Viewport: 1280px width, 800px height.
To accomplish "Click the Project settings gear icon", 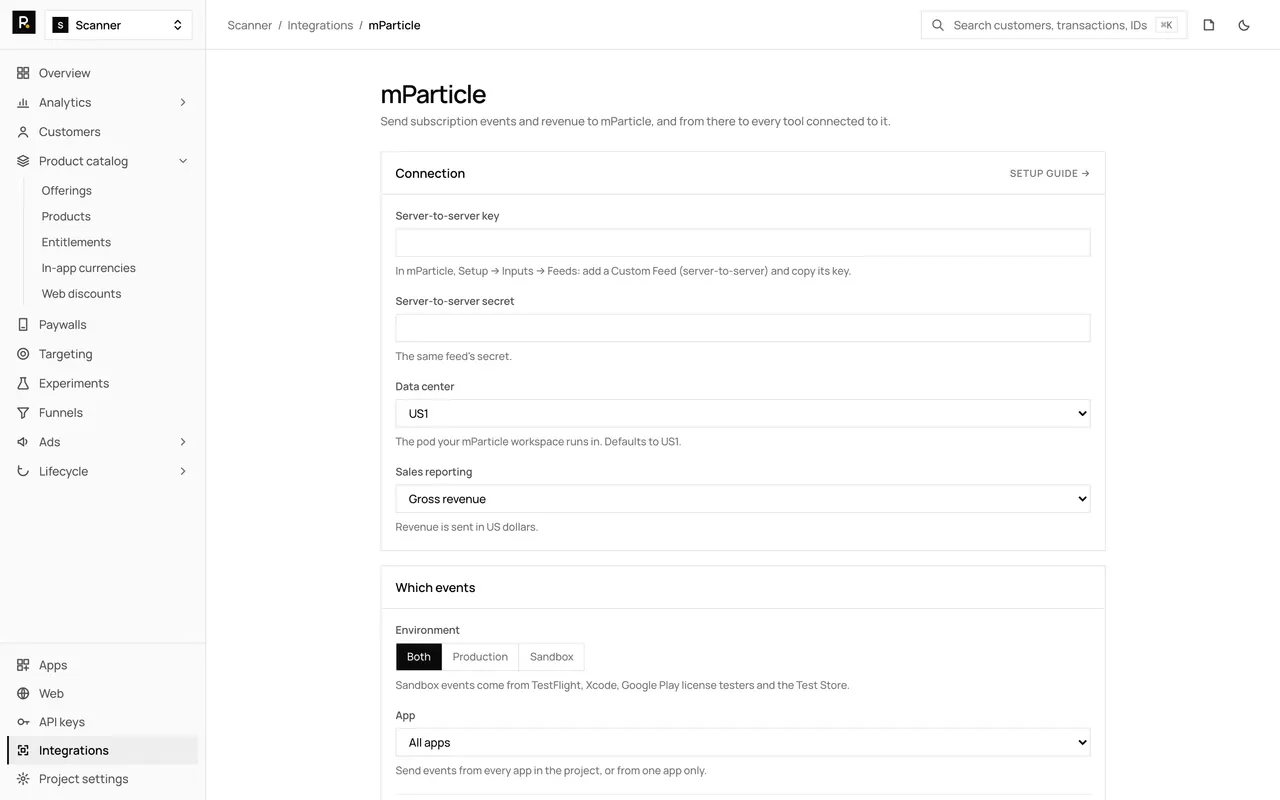I will 23,779.
